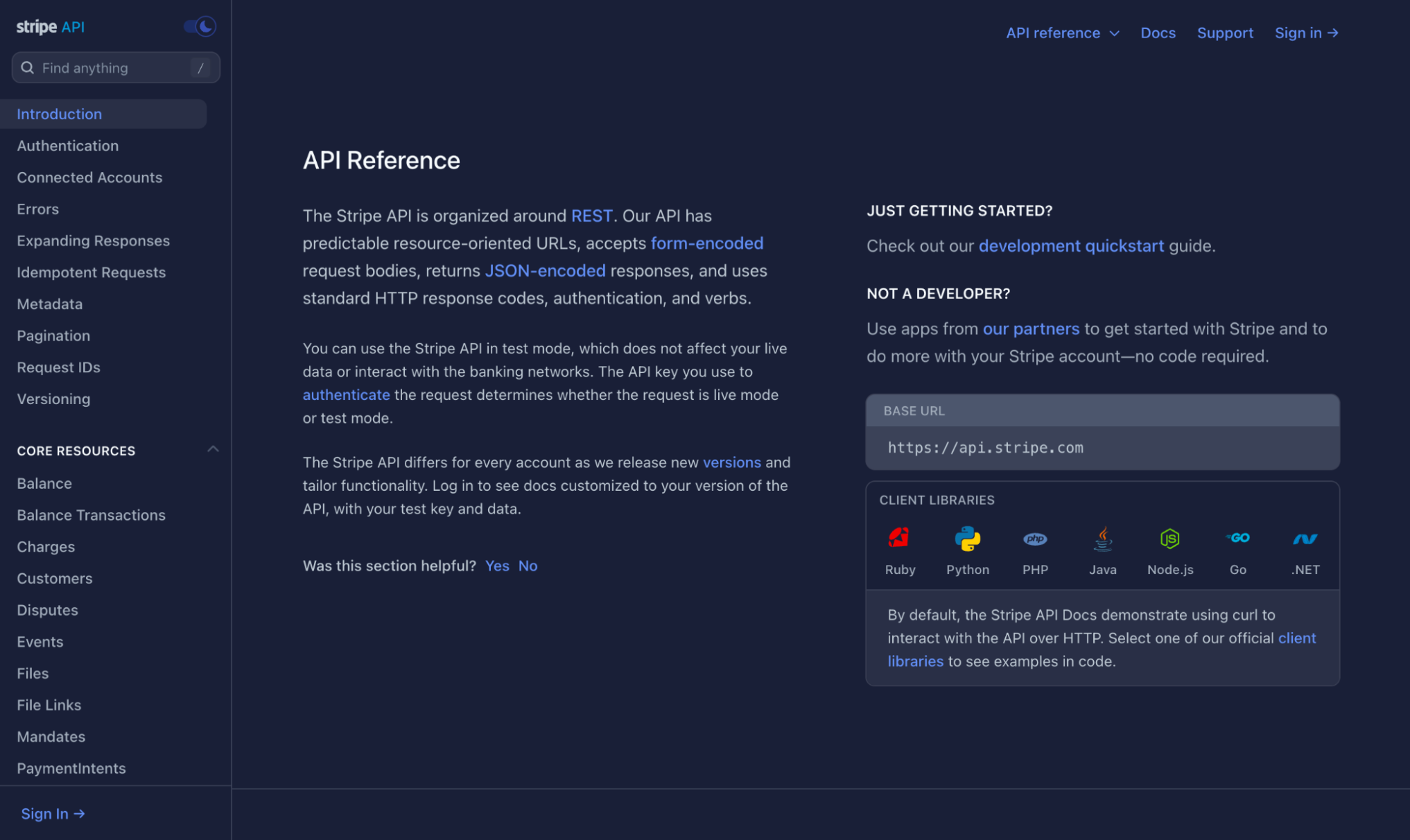Open Pagination section in sidebar
This screenshot has width=1410, height=840.
tap(54, 336)
